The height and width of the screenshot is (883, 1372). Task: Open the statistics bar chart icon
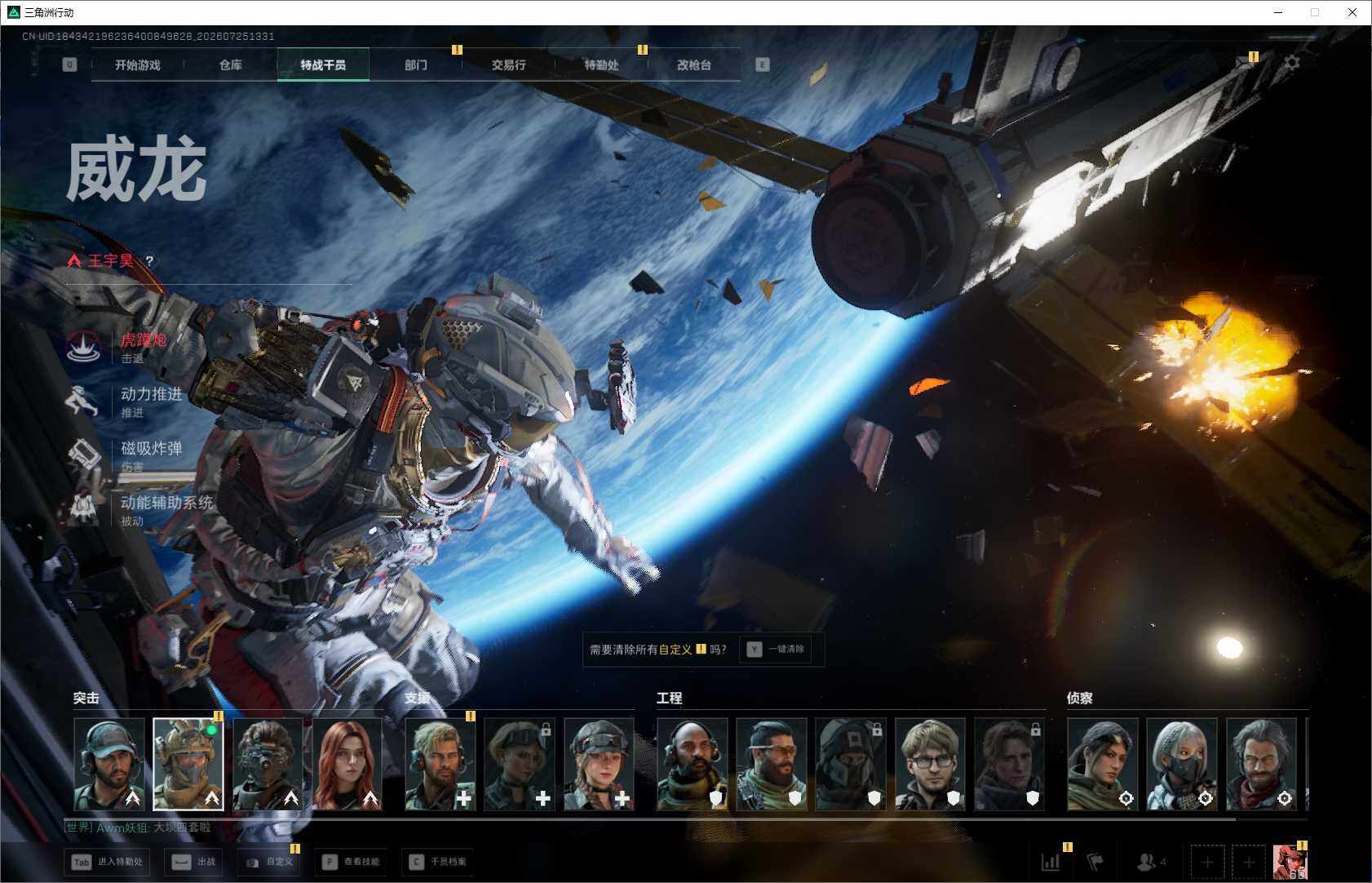1051,861
